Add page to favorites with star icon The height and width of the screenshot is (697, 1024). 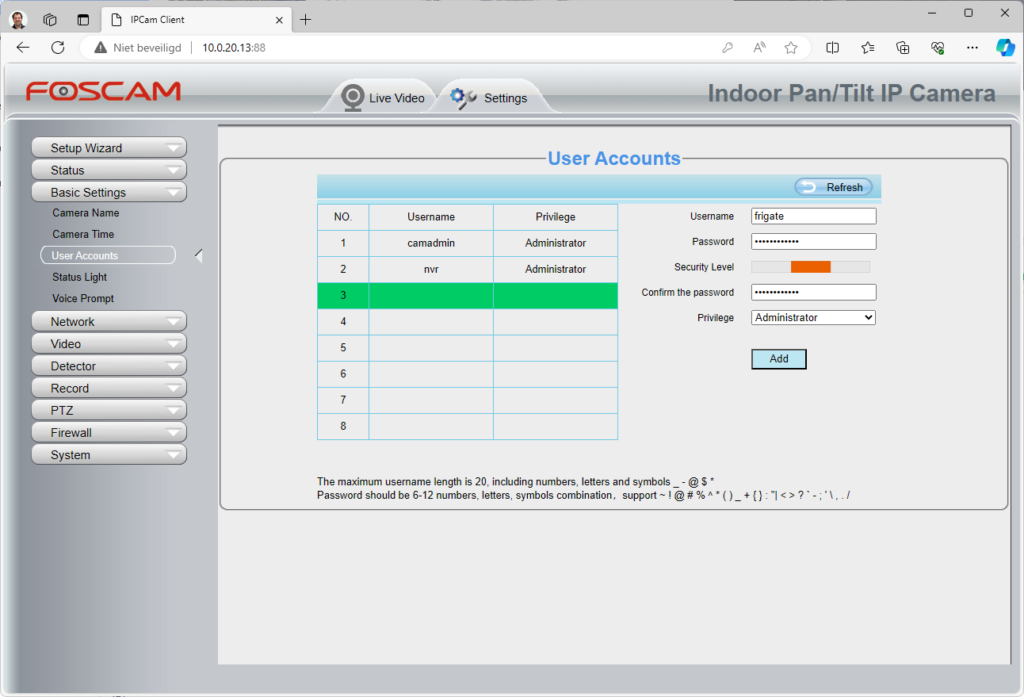click(791, 47)
